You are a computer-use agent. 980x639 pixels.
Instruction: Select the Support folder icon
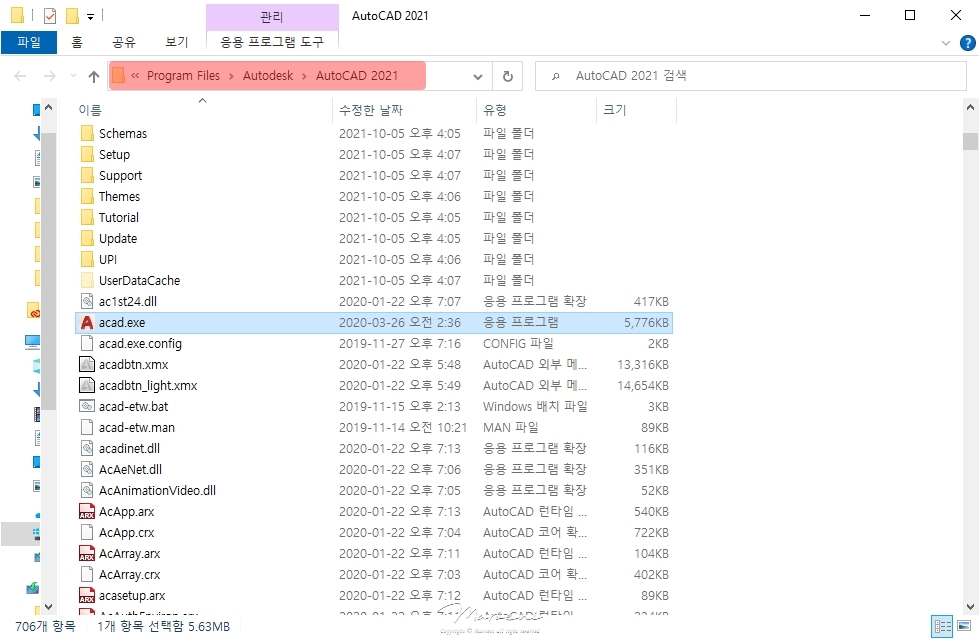coord(88,176)
